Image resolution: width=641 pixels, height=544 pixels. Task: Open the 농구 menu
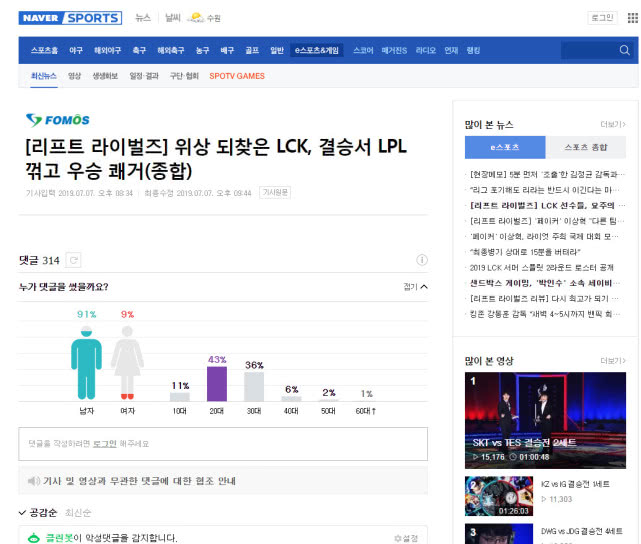pos(202,50)
